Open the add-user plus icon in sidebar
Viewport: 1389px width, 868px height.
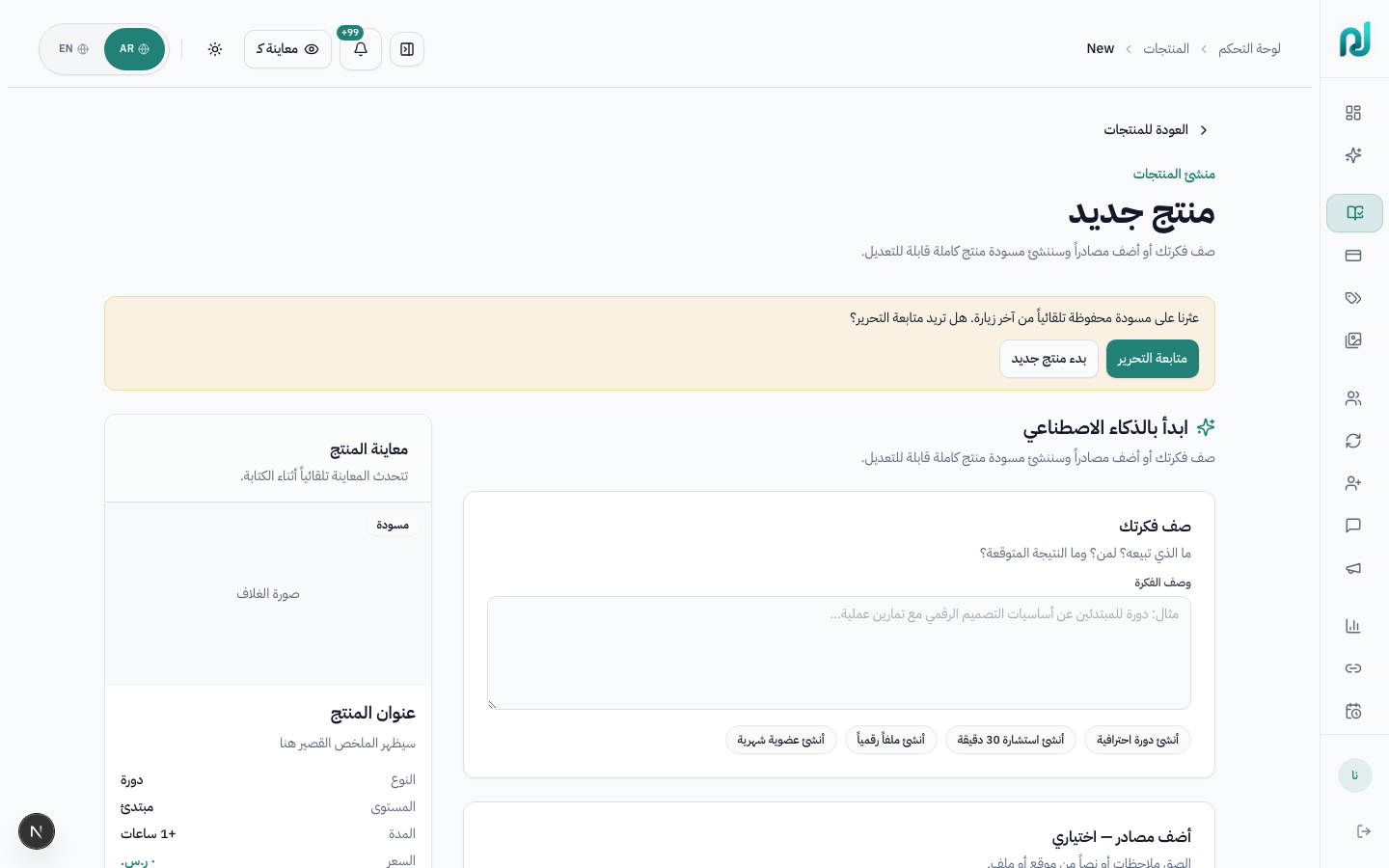coord(1353,483)
